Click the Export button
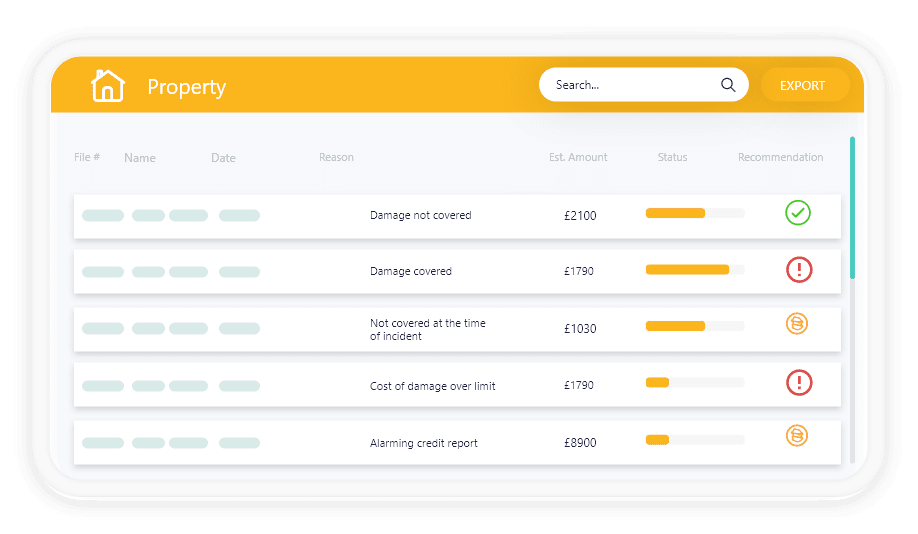 point(804,85)
